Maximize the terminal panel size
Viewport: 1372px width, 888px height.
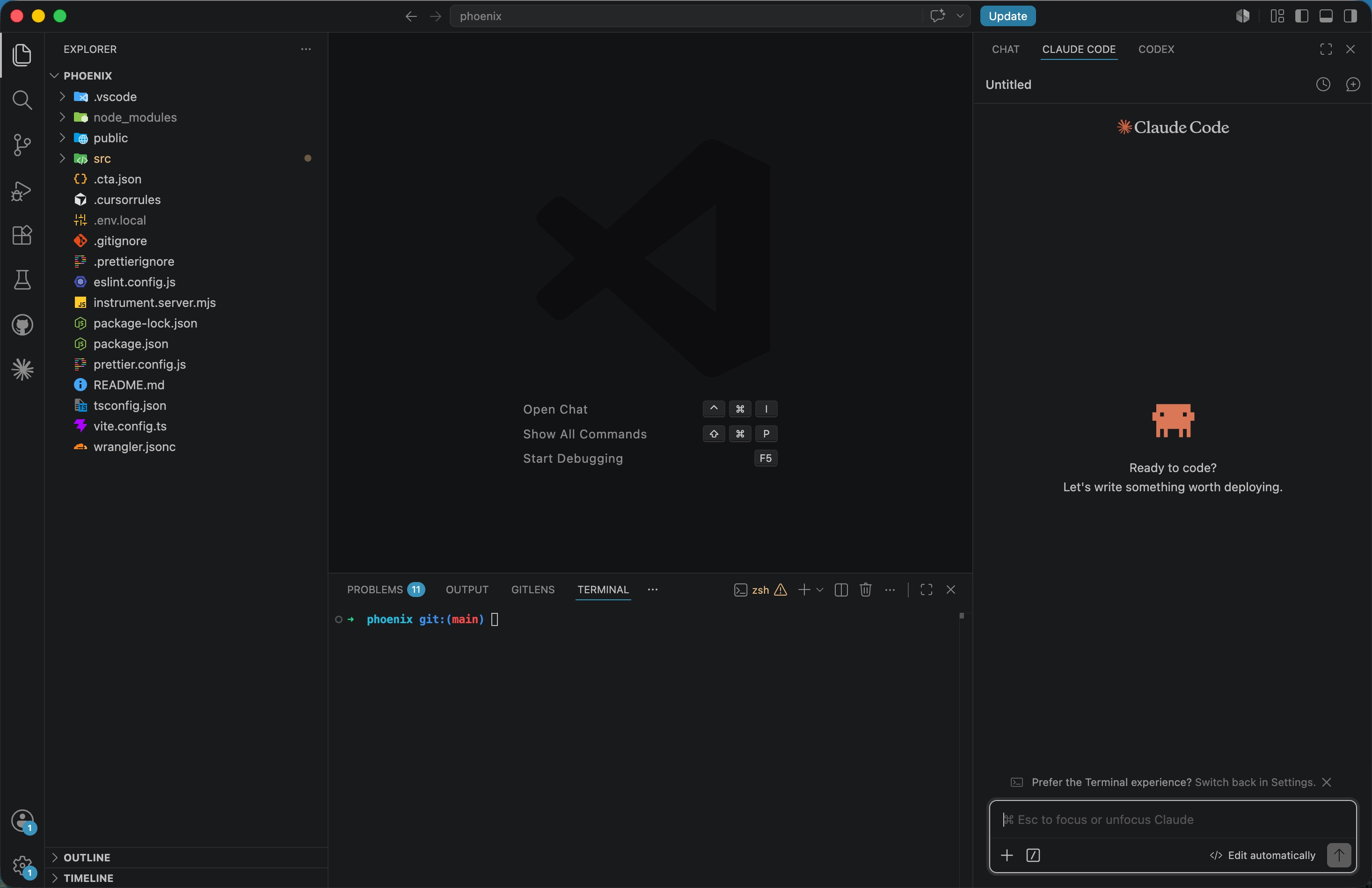point(926,590)
